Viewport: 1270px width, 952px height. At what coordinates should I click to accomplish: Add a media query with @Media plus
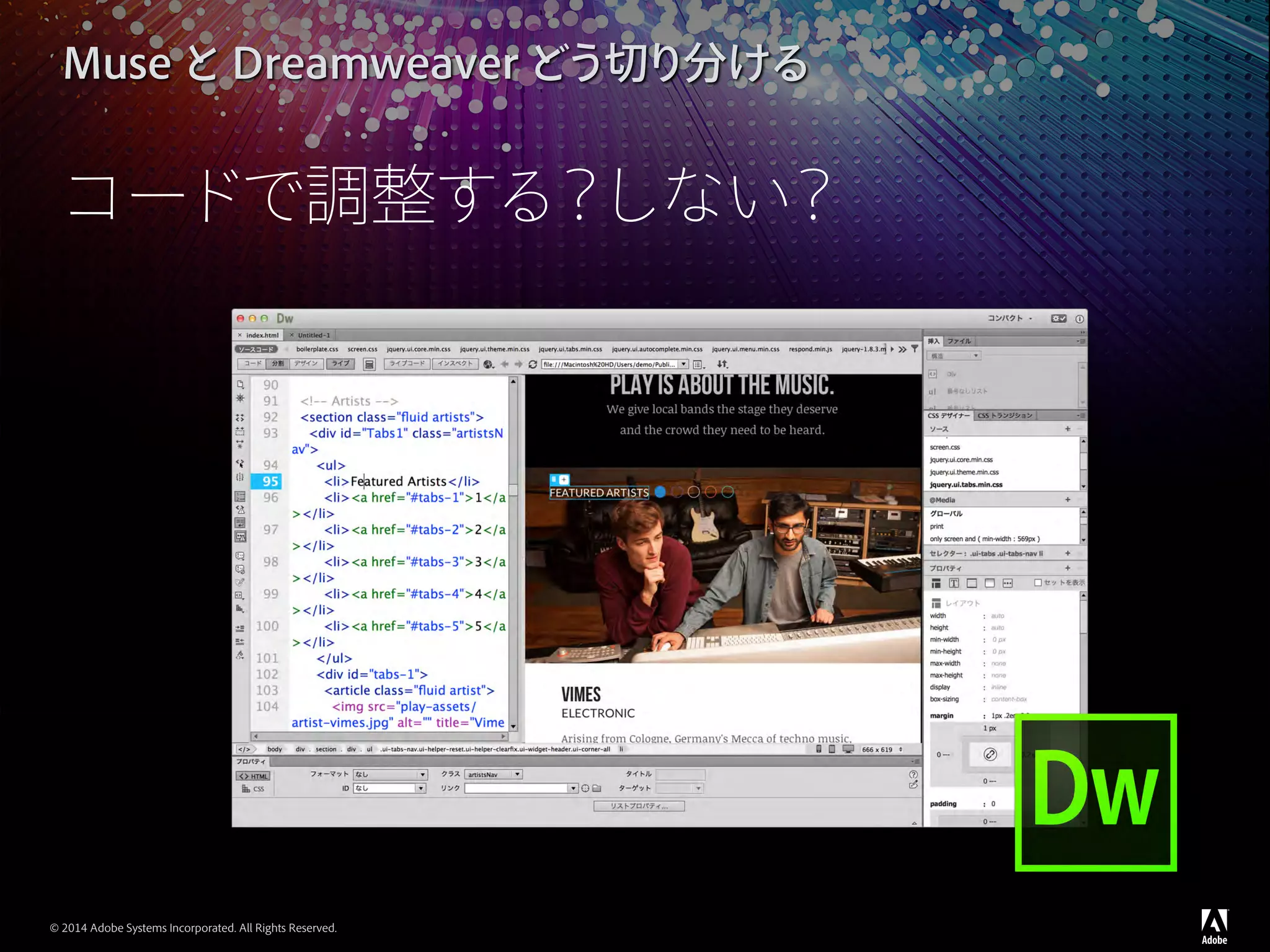click(x=1068, y=500)
